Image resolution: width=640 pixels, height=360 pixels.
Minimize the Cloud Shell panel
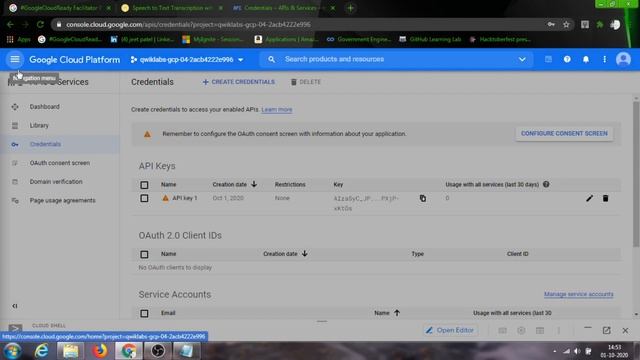point(588,328)
